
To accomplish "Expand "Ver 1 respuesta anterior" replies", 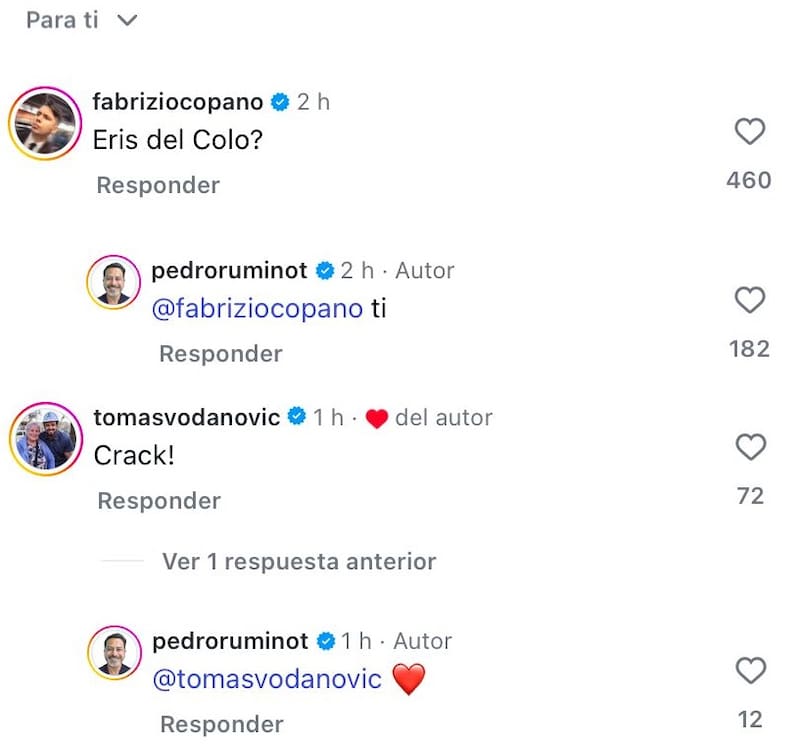I will pyautogui.click(x=300, y=561).
